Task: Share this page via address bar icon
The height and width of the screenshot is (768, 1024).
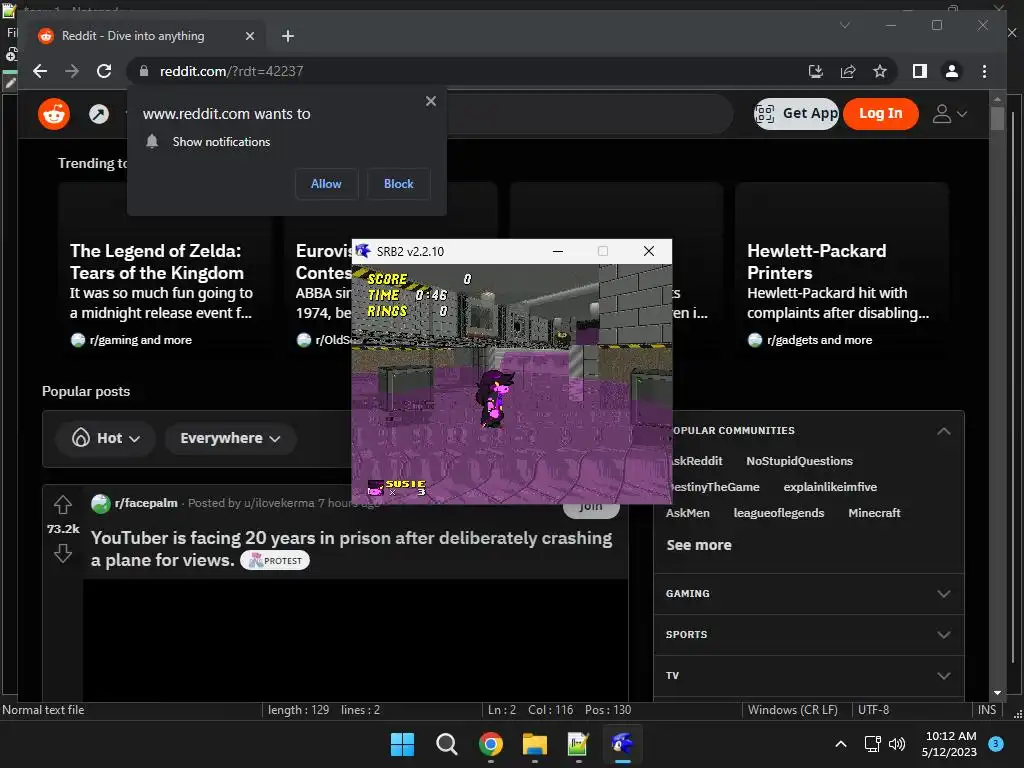Action: click(x=848, y=71)
